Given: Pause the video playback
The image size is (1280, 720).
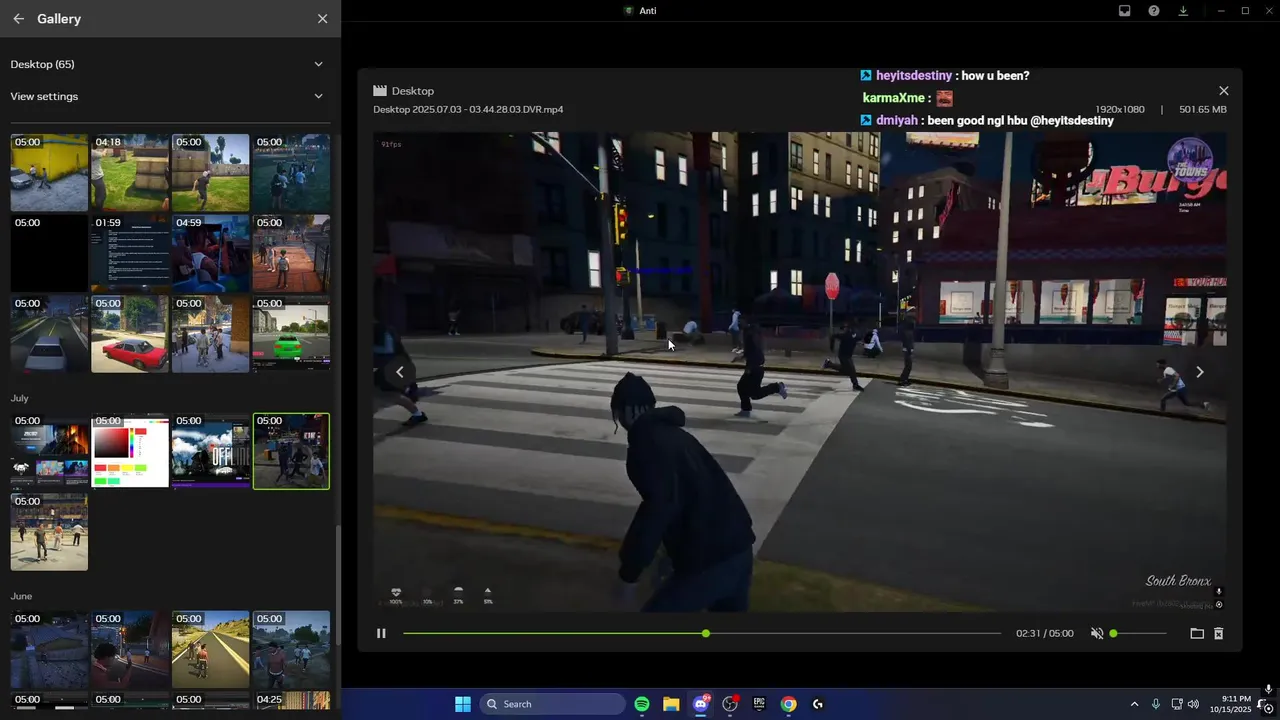Looking at the screenshot, I should (381, 633).
